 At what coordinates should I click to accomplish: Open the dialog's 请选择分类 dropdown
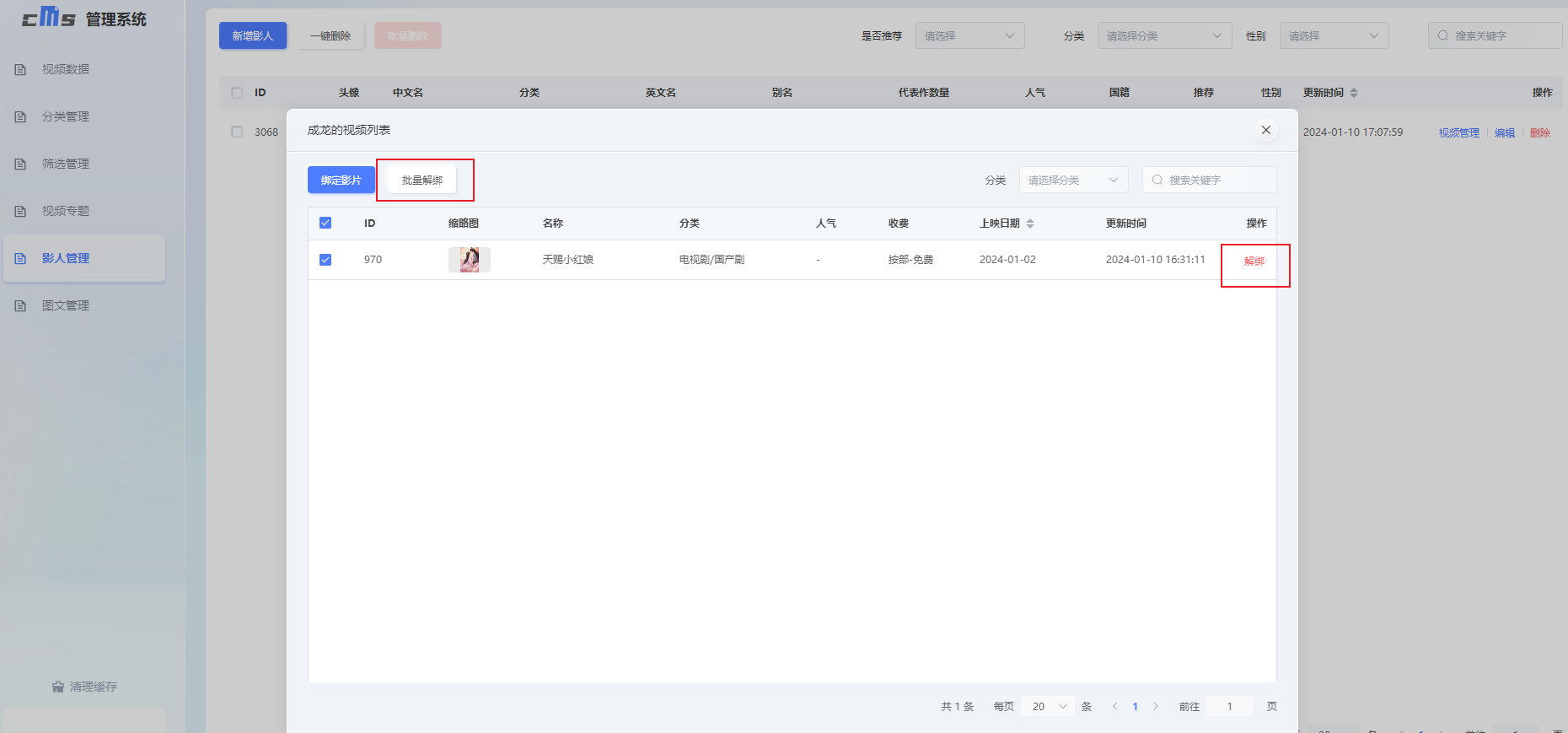coord(1073,180)
